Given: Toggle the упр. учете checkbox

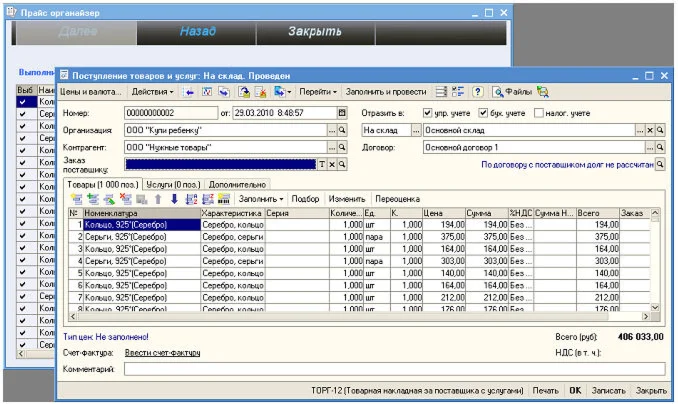Looking at the screenshot, I should tap(428, 112).
